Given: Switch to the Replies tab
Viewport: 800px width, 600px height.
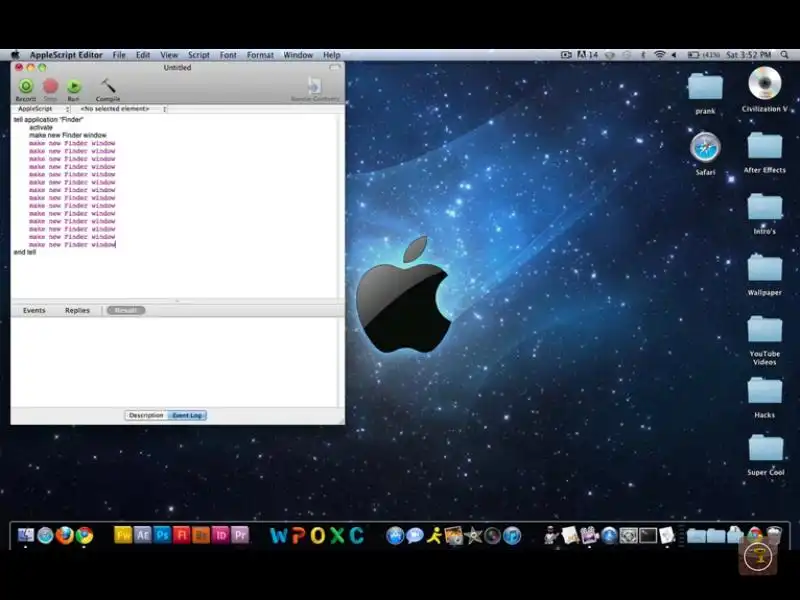Looking at the screenshot, I should (x=77, y=310).
